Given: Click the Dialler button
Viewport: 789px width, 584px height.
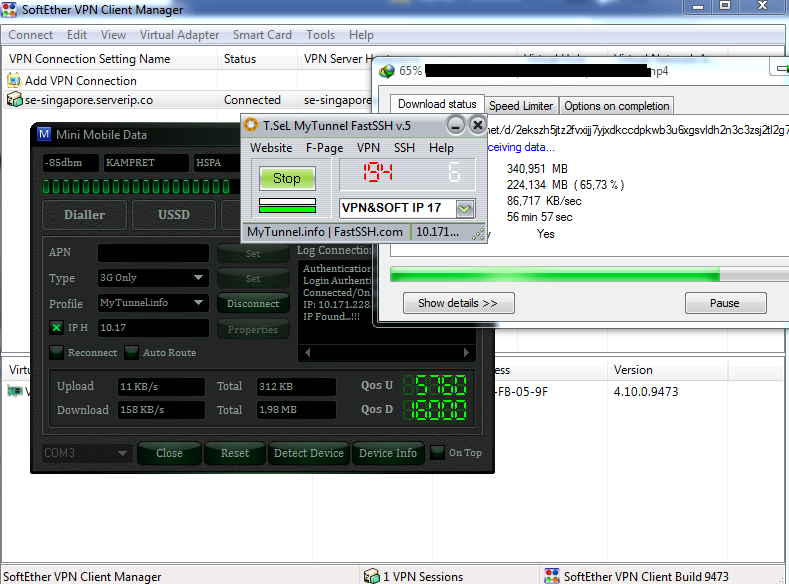Looking at the screenshot, I should (x=85, y=215).
